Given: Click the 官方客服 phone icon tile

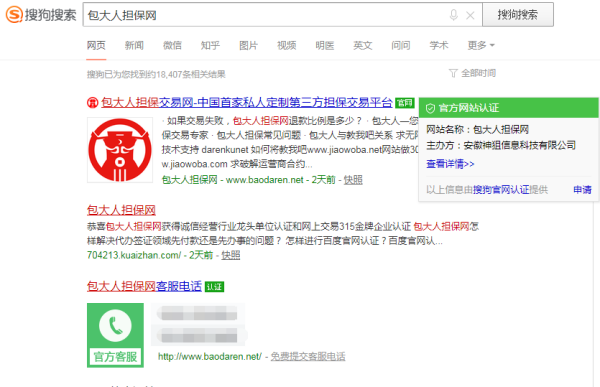Looking at the screenshot, I should [115, 335].
